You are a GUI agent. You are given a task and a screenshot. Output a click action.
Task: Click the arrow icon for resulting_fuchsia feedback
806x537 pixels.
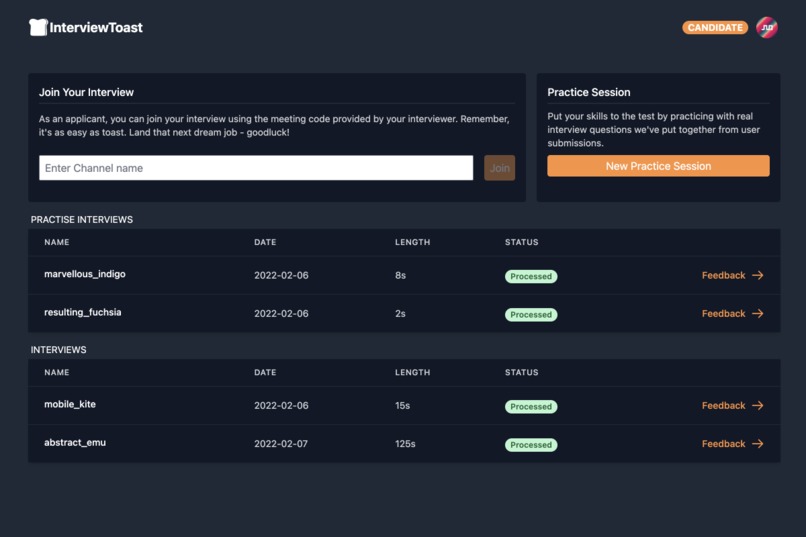click(758, 314)
